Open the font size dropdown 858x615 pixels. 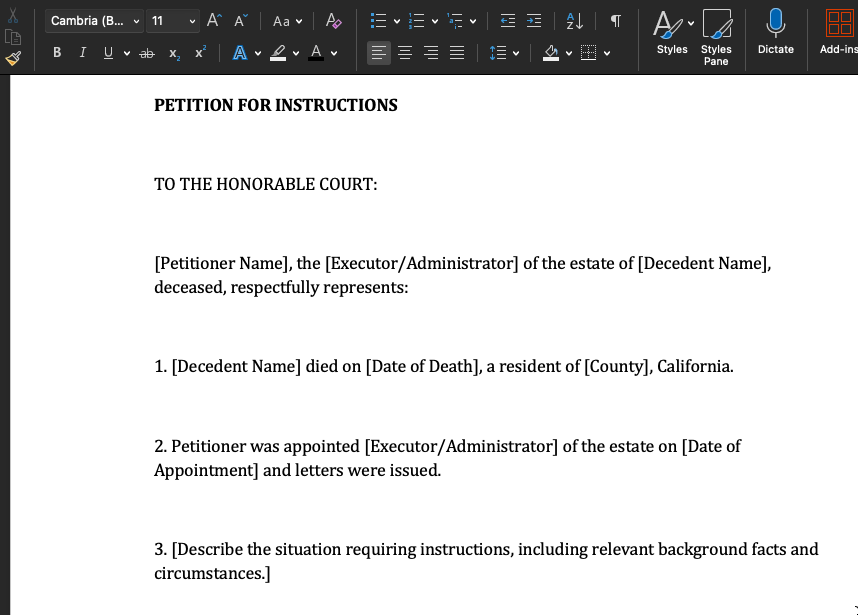(193, 21)
